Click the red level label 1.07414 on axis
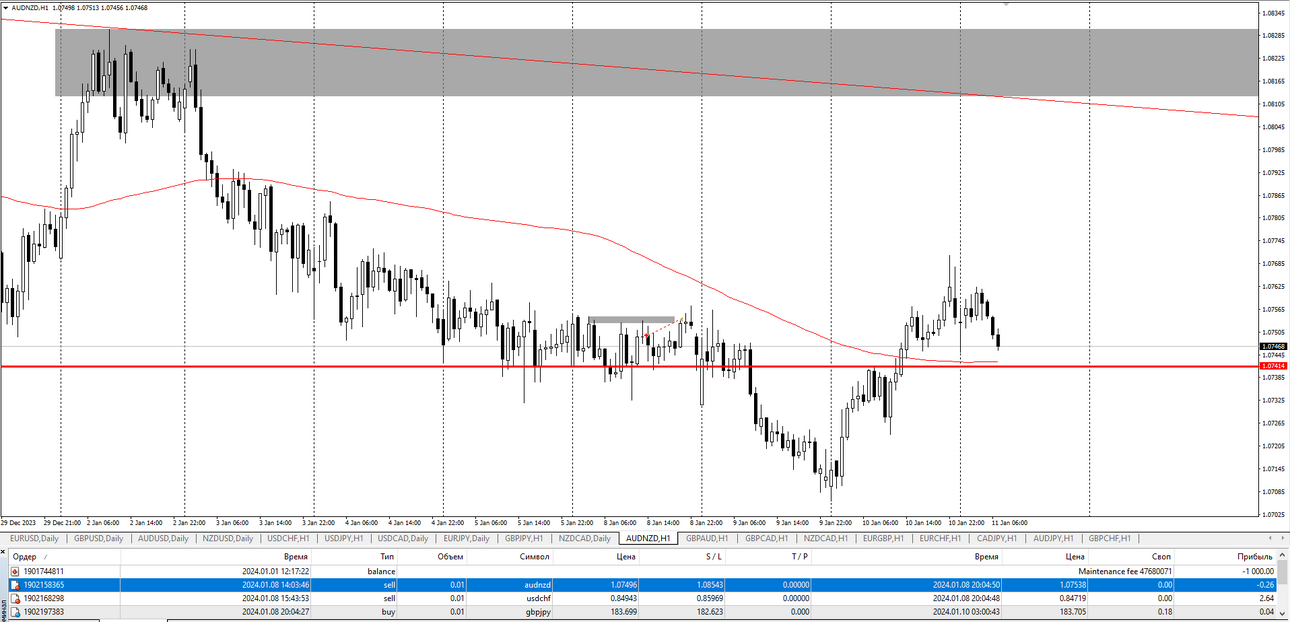The height and width of the screenshot is (622, 1290). 1274,366
